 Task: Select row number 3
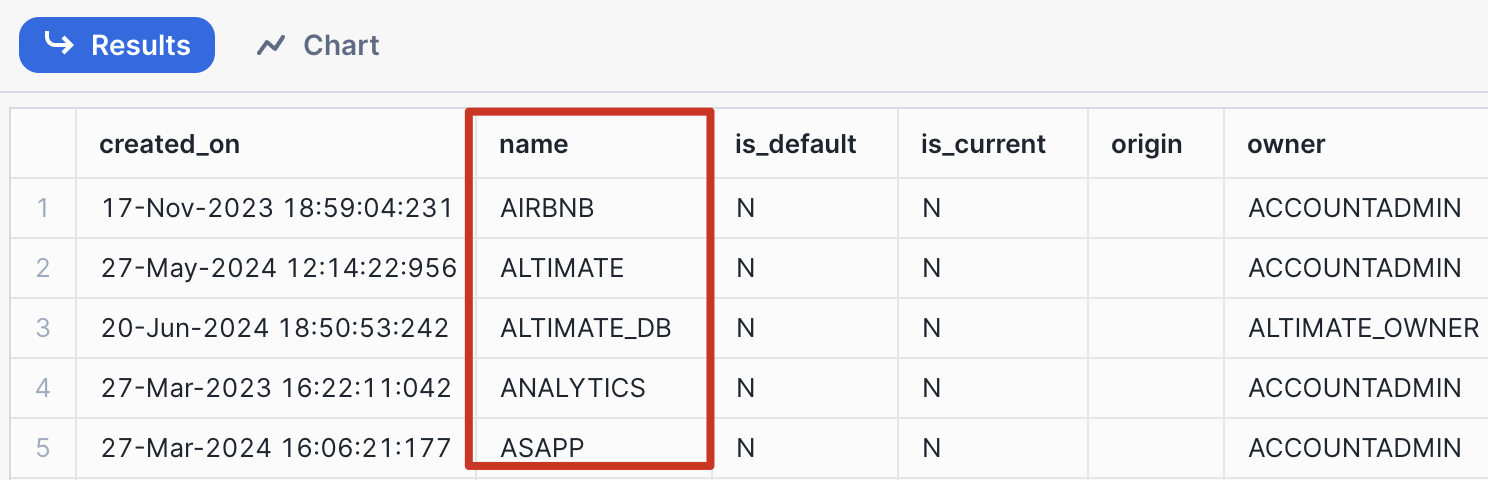click(x=42, y=328)
